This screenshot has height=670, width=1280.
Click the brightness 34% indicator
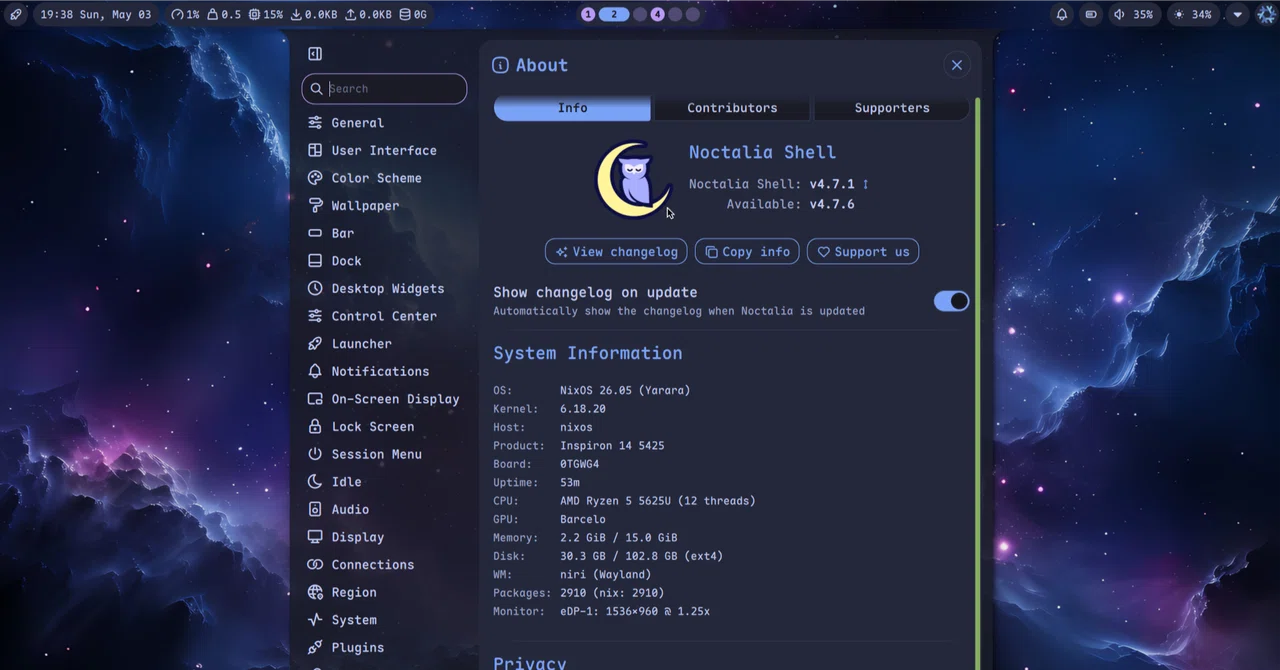tap(1192, 15)
